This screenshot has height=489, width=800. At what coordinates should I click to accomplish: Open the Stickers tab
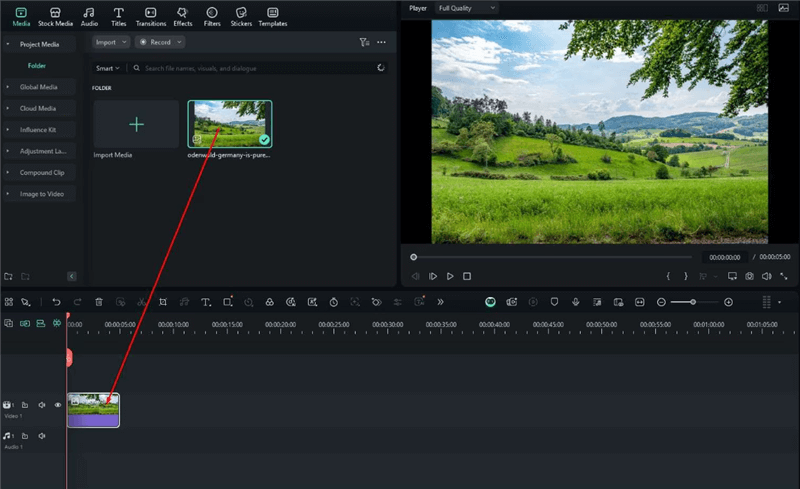click(241, 17)
